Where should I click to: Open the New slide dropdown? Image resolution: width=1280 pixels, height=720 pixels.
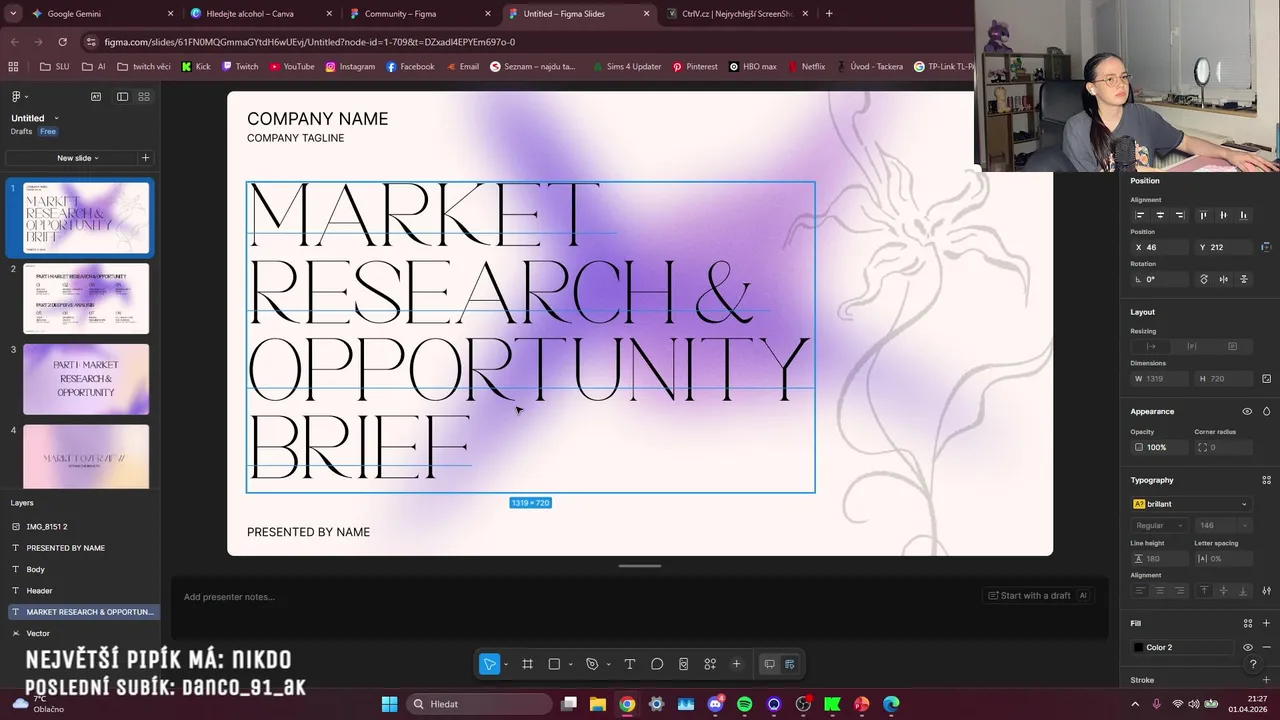pos(77,158)
